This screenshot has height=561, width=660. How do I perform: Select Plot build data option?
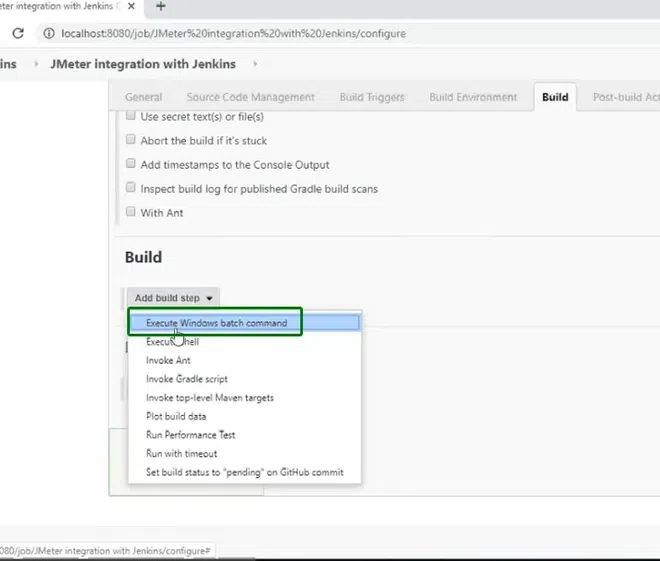(244, 416)
